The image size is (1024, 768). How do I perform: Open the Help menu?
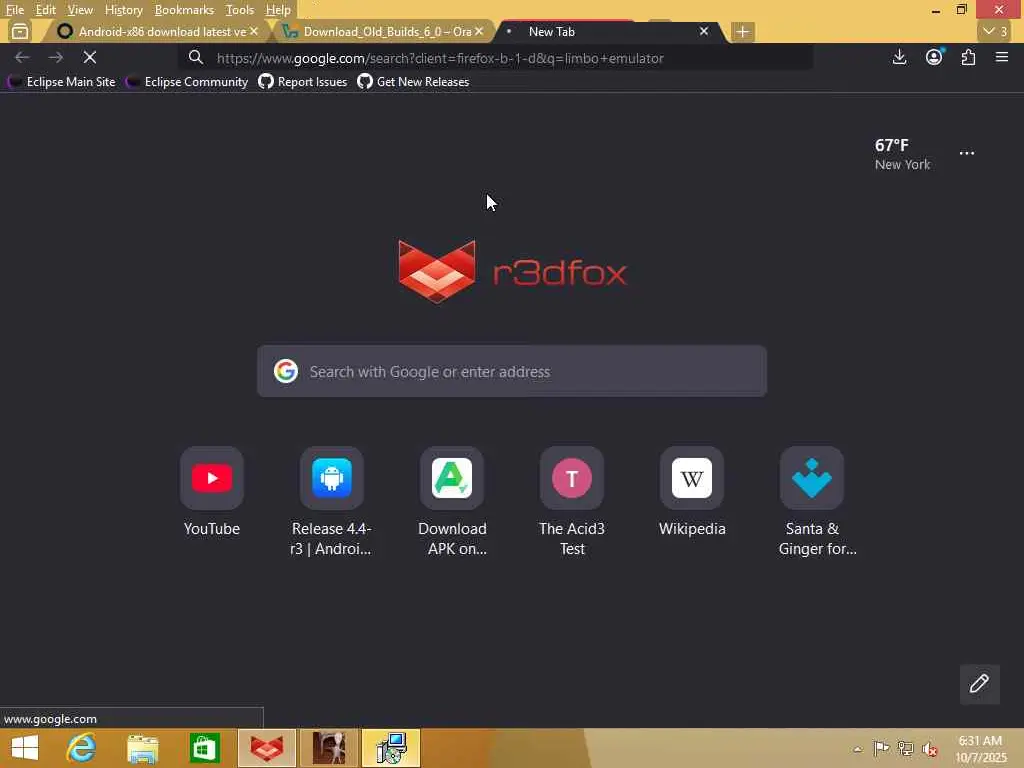tap(278, 10)
